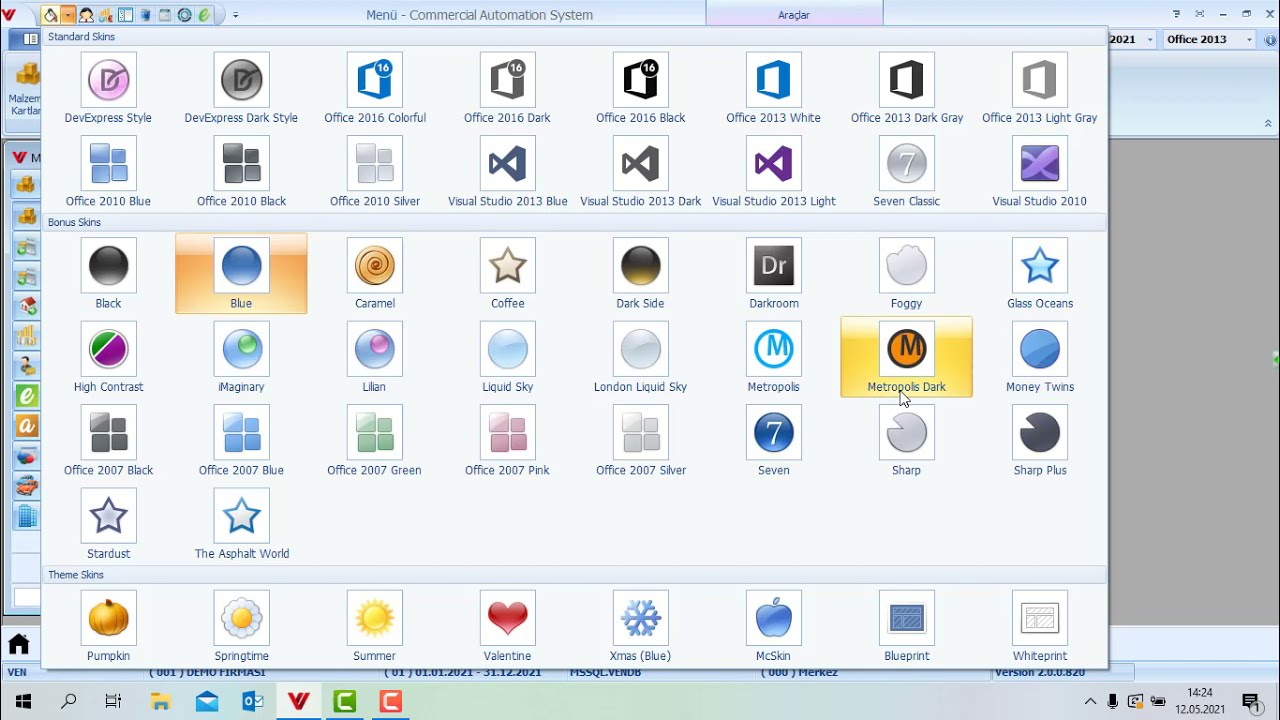1280x720 pixels.
Task: Apply the Office 2010 Silver skin
Action: click(374, 172)
